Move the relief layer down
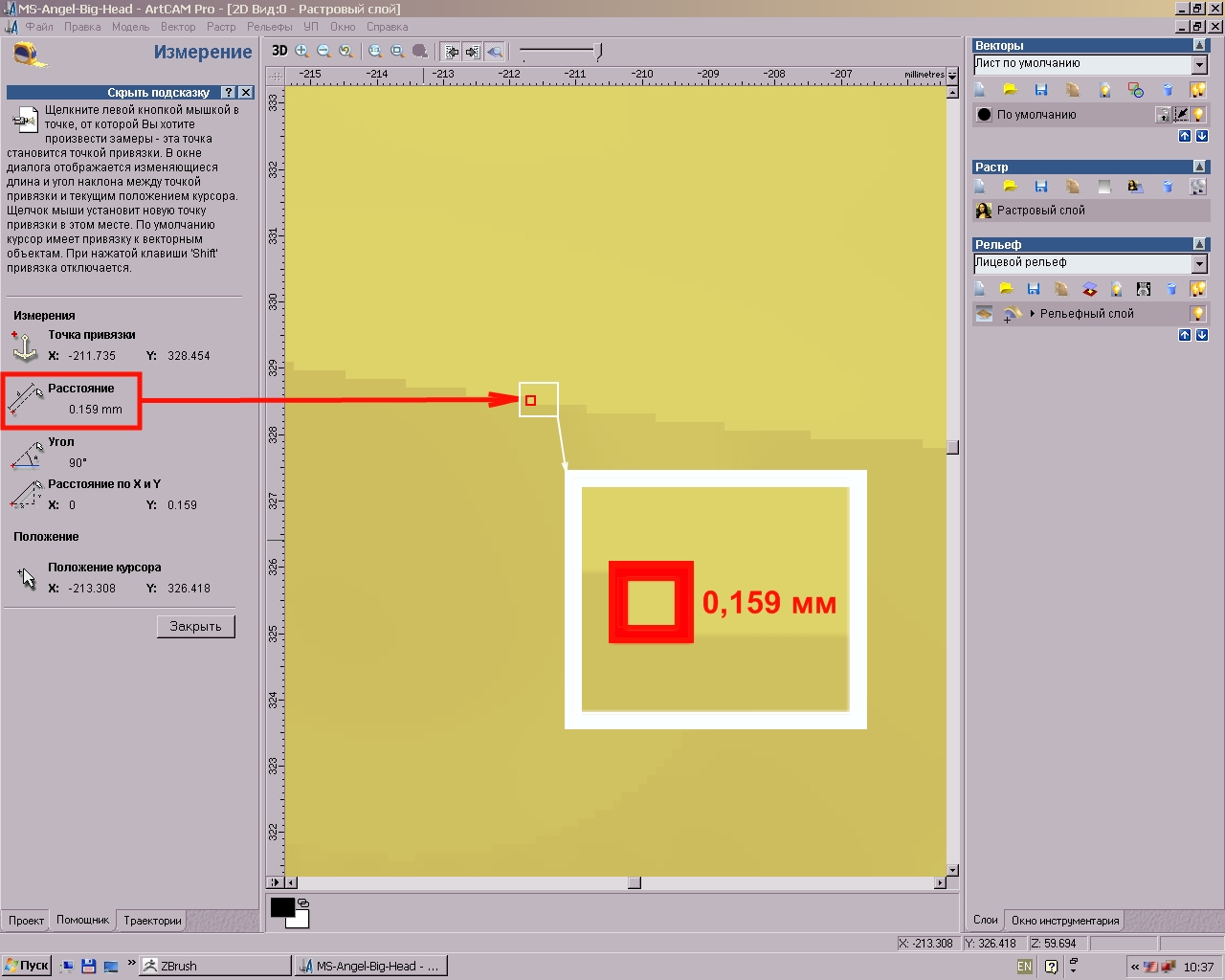The height and width of the screenshot is (980, 1225). 1202,335
